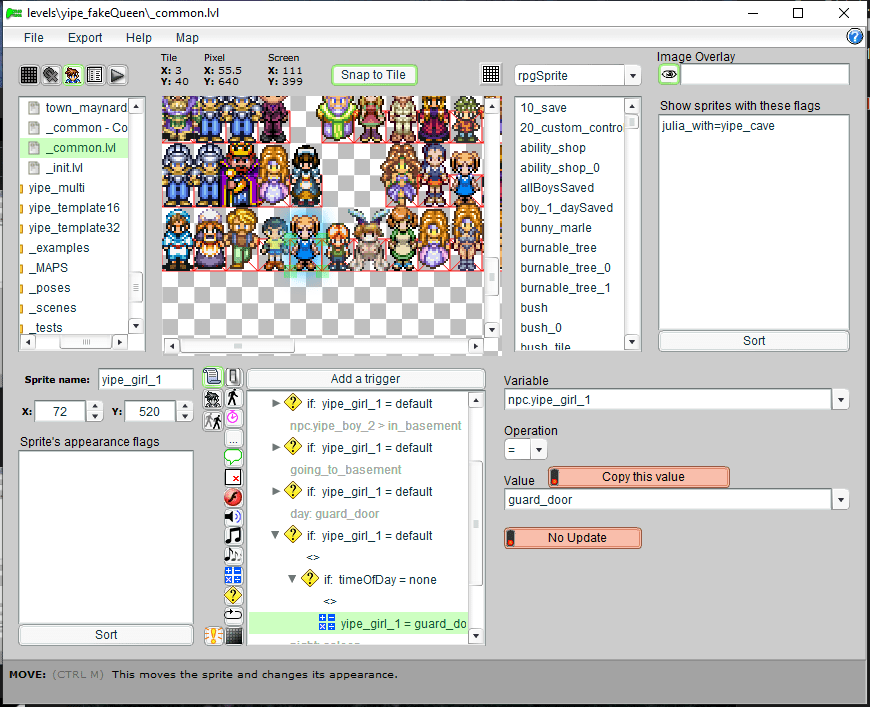Select the character sprite mode icon in toolbar
Image resolution: width=870 pixels, height=707 pixels.
tap(73, 75)
